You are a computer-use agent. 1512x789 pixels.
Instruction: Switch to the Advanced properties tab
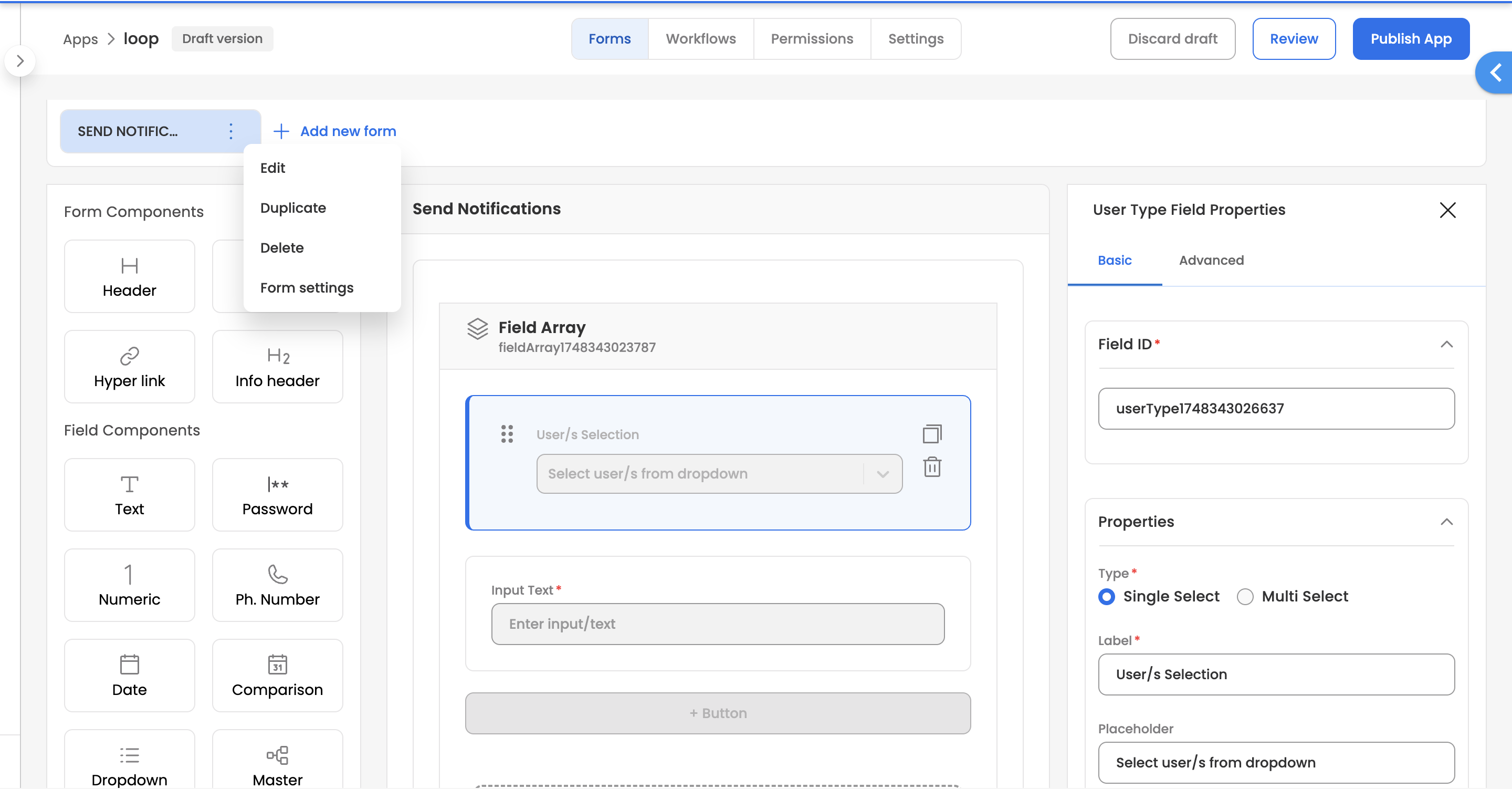point(1211,260)
